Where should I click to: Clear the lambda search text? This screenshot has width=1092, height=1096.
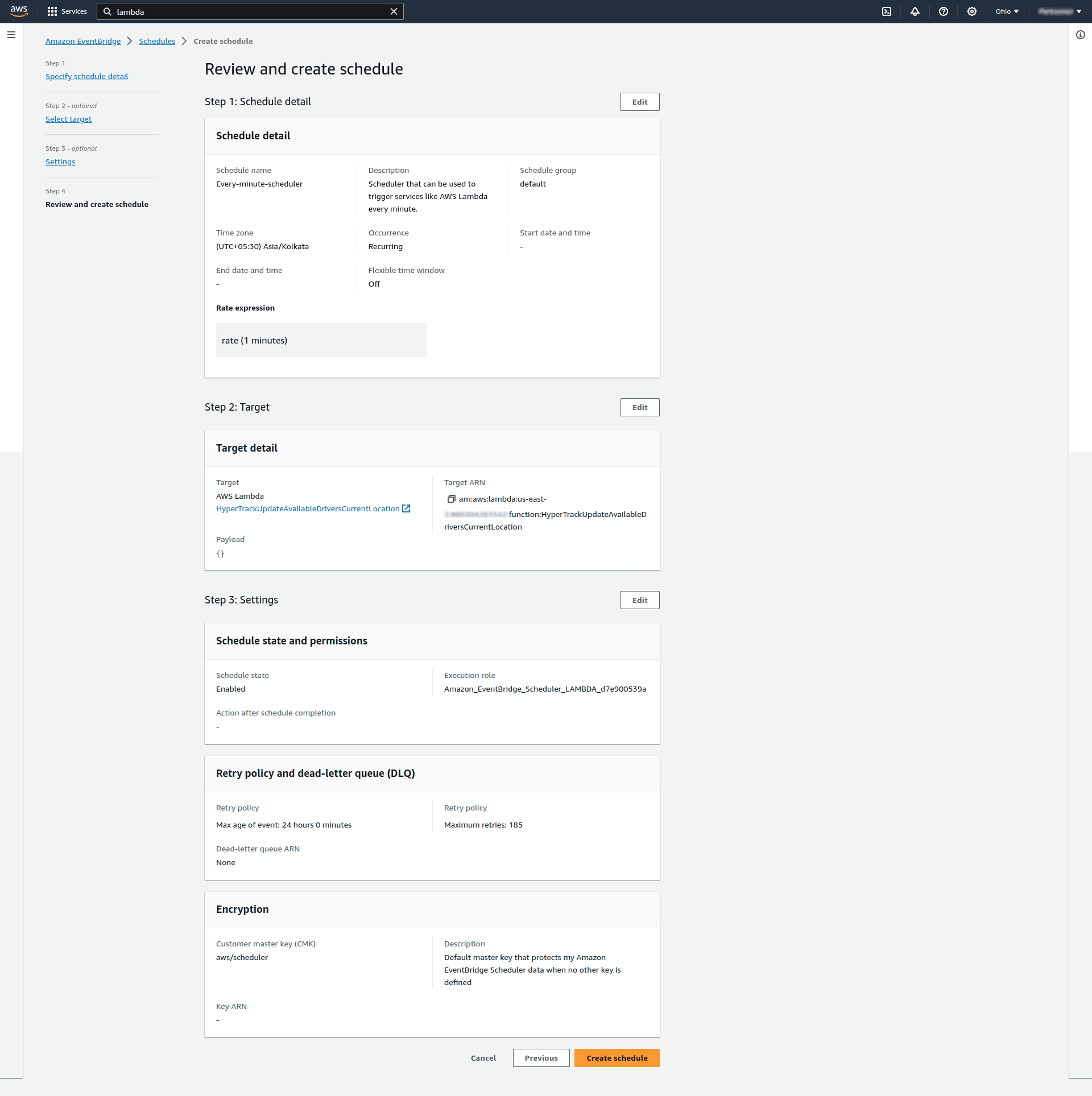point(394,11)
